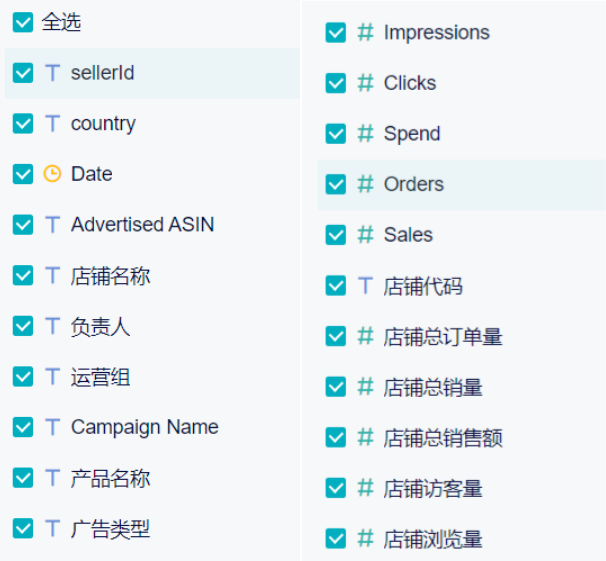Click the number icon beside Impressions
606x561 pixels.
[365, 33]
